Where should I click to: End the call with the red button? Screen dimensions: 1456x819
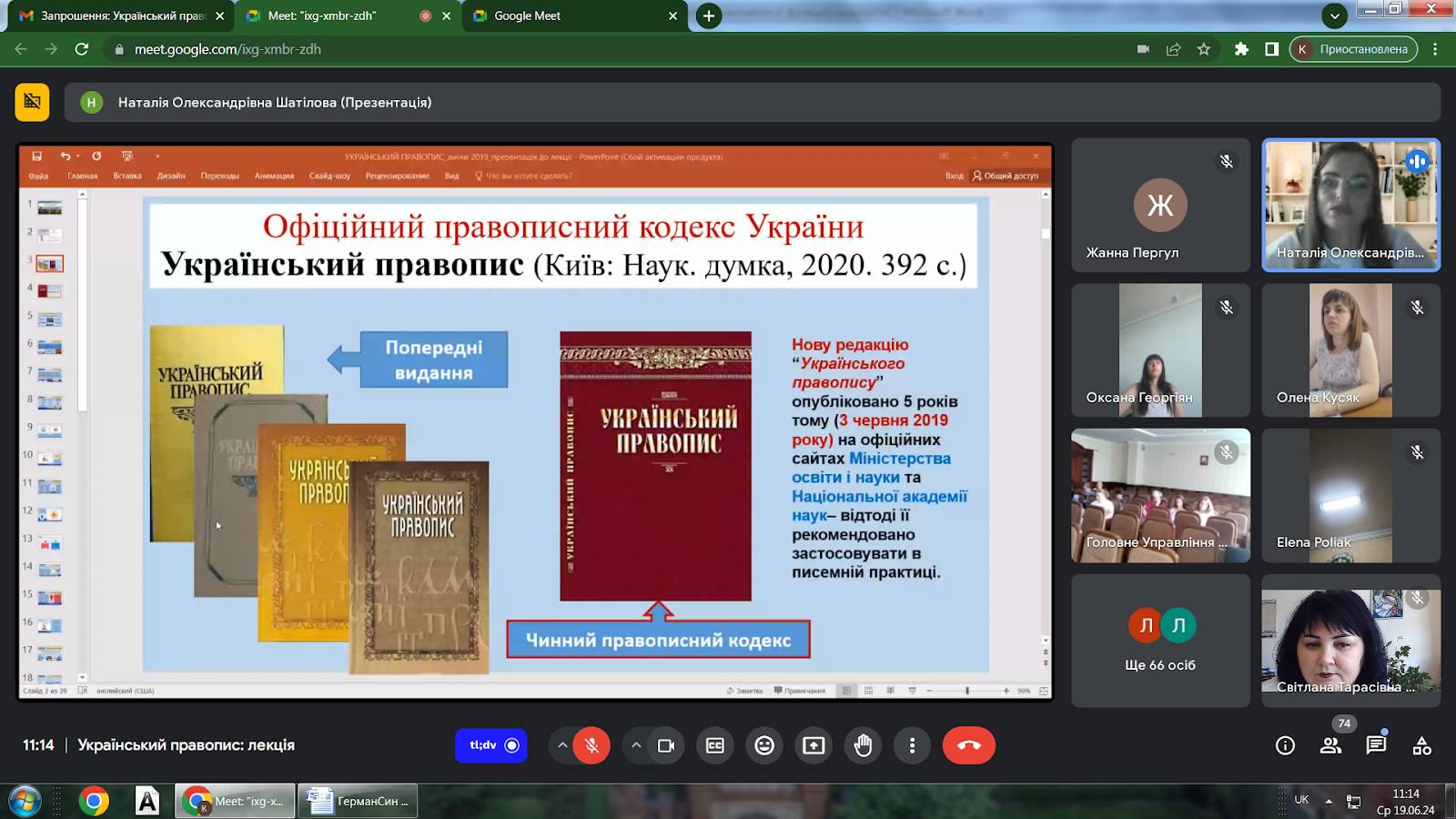pos(968,745)
